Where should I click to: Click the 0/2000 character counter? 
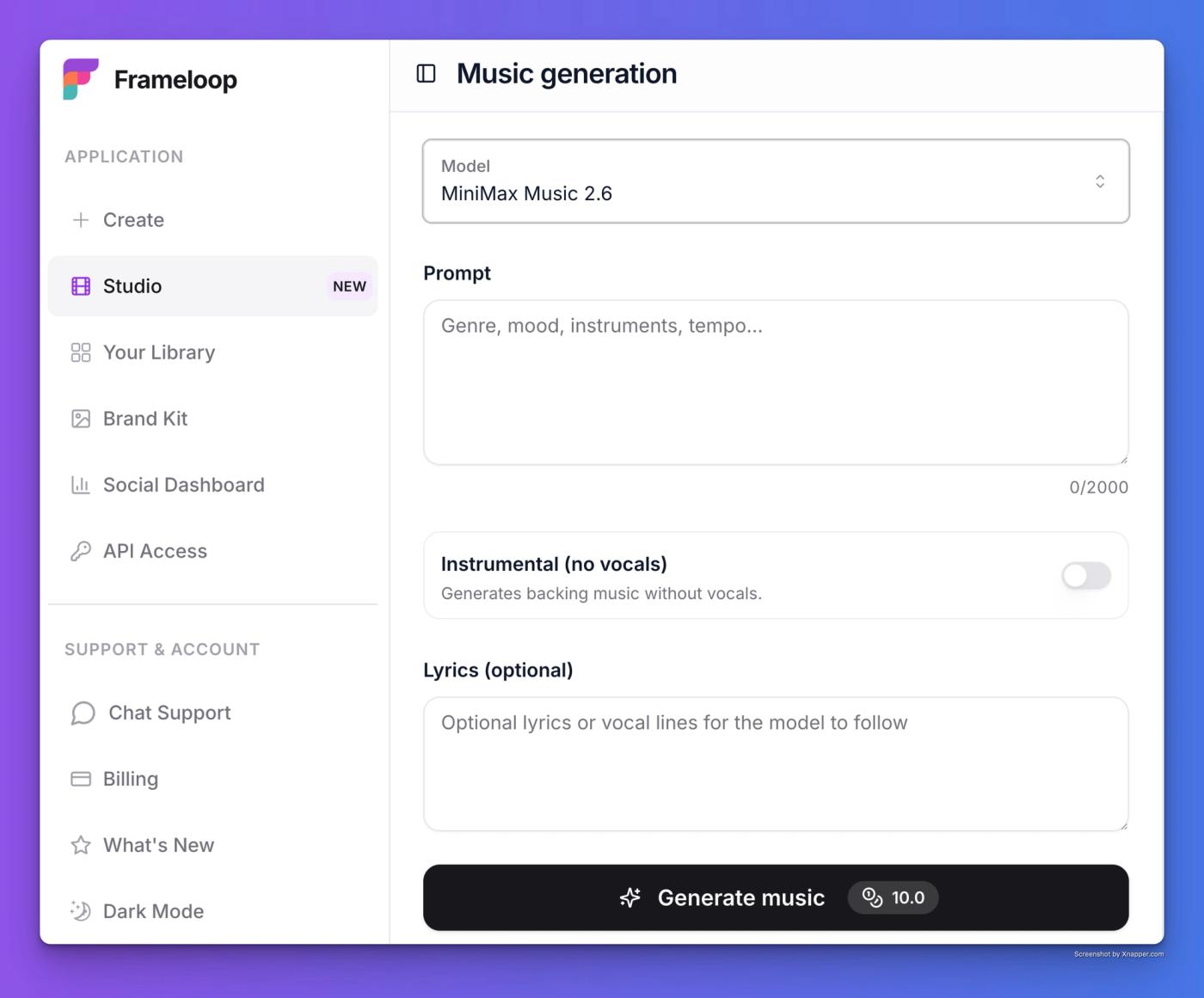pyautogui.click(x=1098, y=487)
